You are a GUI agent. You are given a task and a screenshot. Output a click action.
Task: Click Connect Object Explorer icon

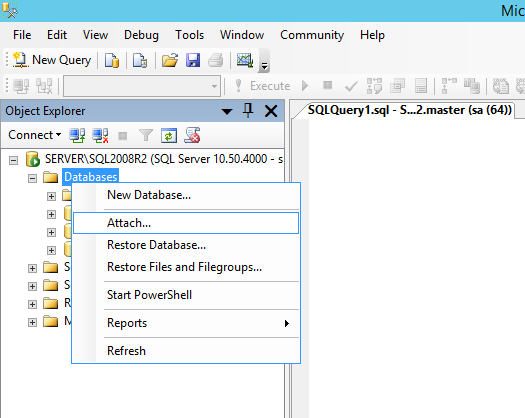[x=77, y=136]
